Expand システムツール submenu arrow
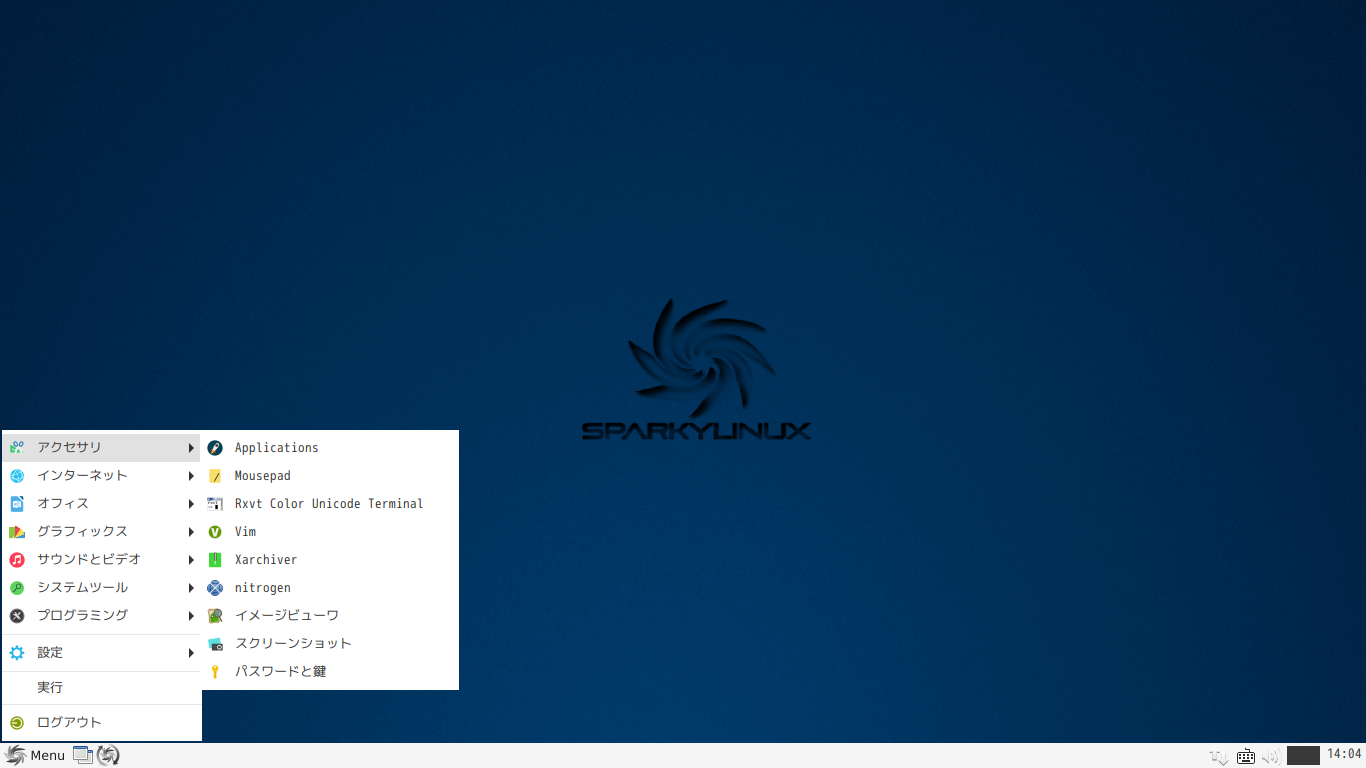 (191, 588)
